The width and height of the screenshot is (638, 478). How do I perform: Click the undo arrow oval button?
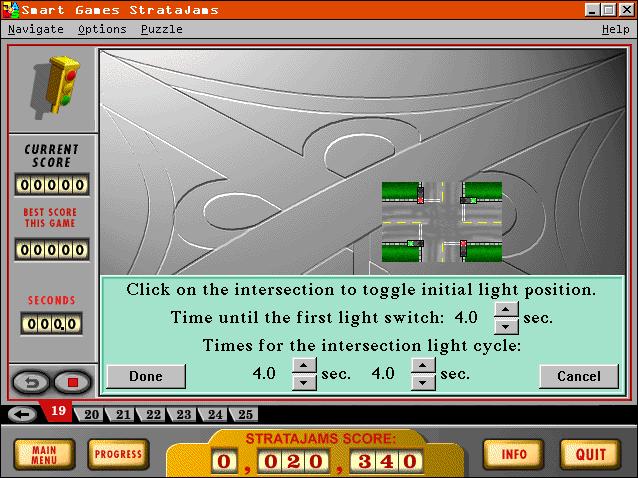tap(31, 382)
